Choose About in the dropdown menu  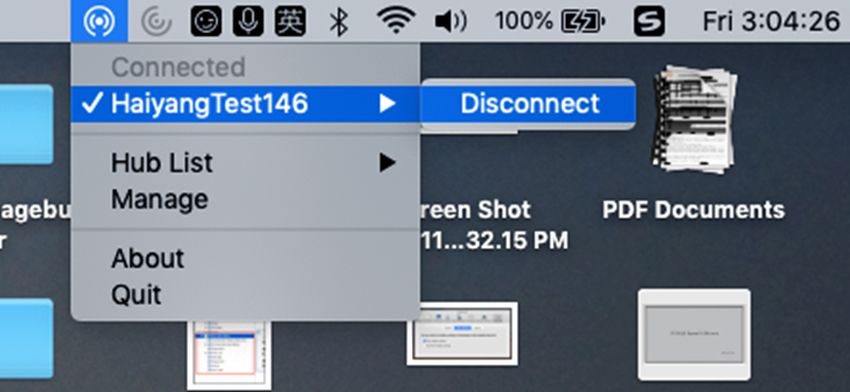pos(147,258)
